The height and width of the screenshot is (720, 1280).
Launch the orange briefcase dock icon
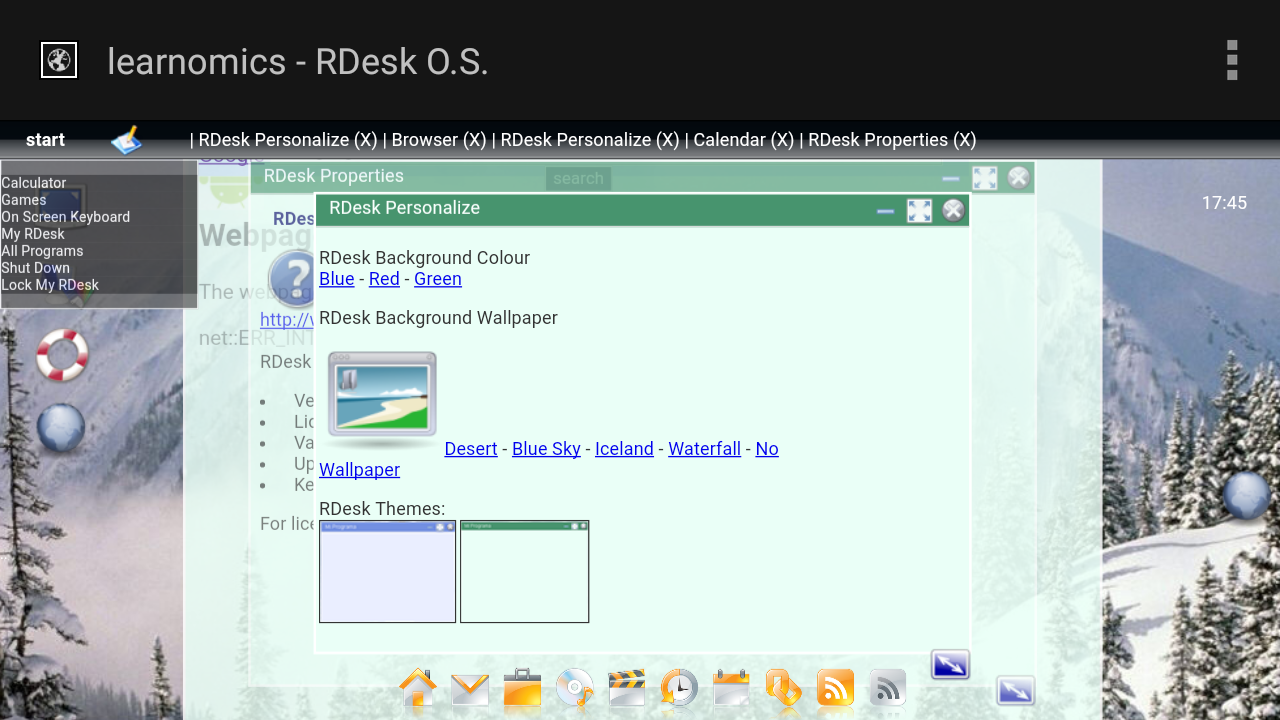[x=522, y=688]
